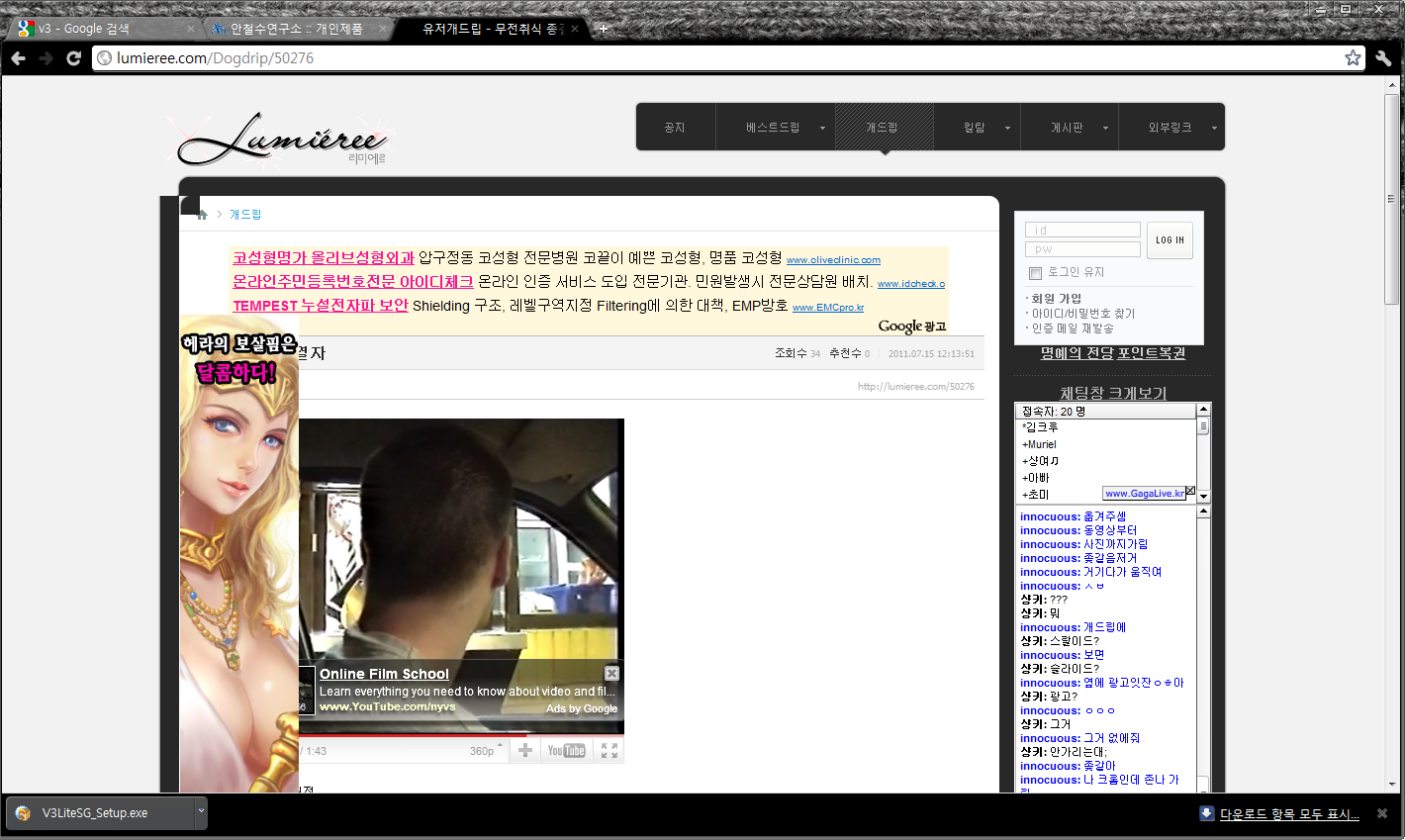Close the downloads bar
This screenshot has width=1405, height=840.
tap(1382, 813)
